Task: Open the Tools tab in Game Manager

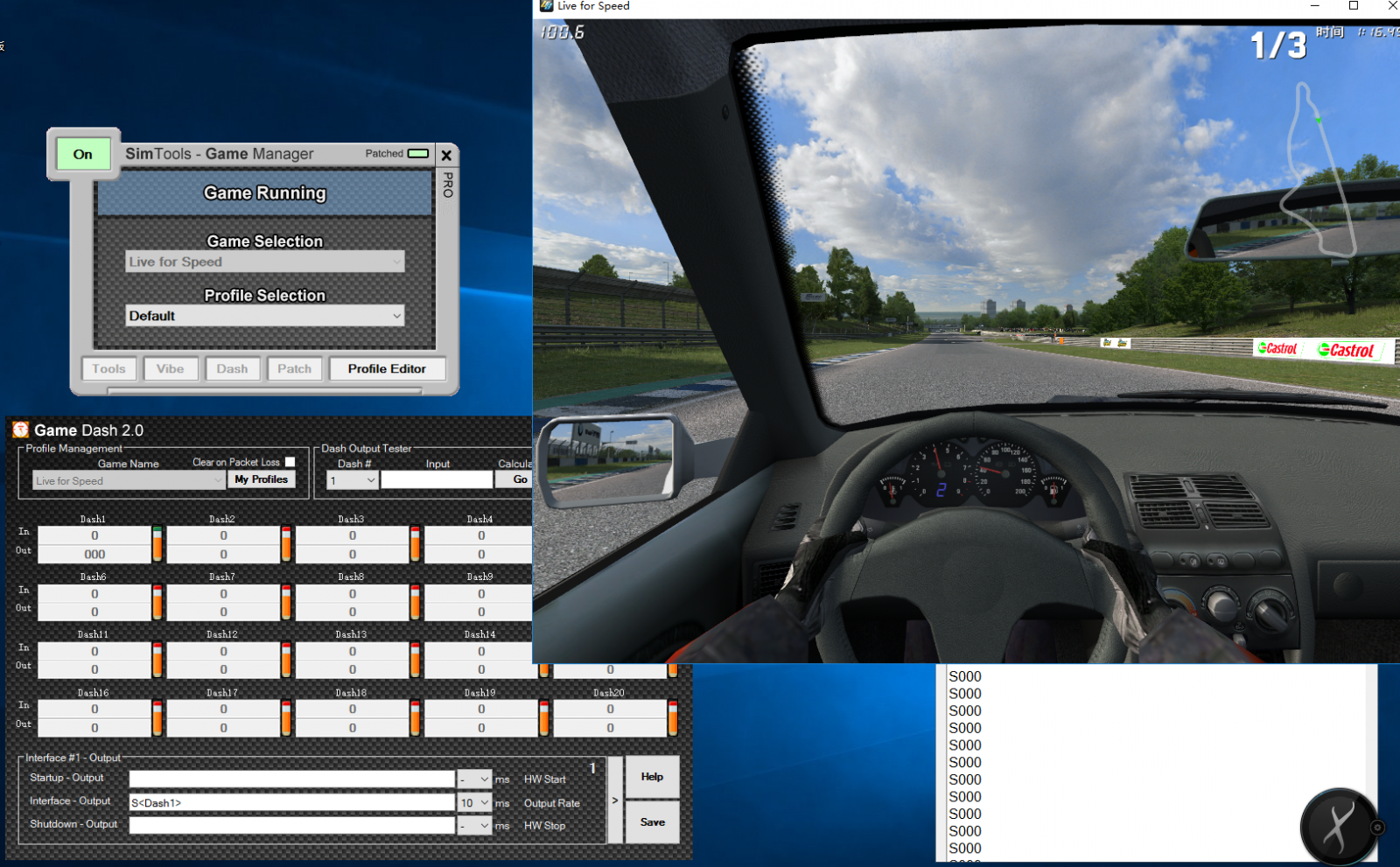Action: click(109, 368)
